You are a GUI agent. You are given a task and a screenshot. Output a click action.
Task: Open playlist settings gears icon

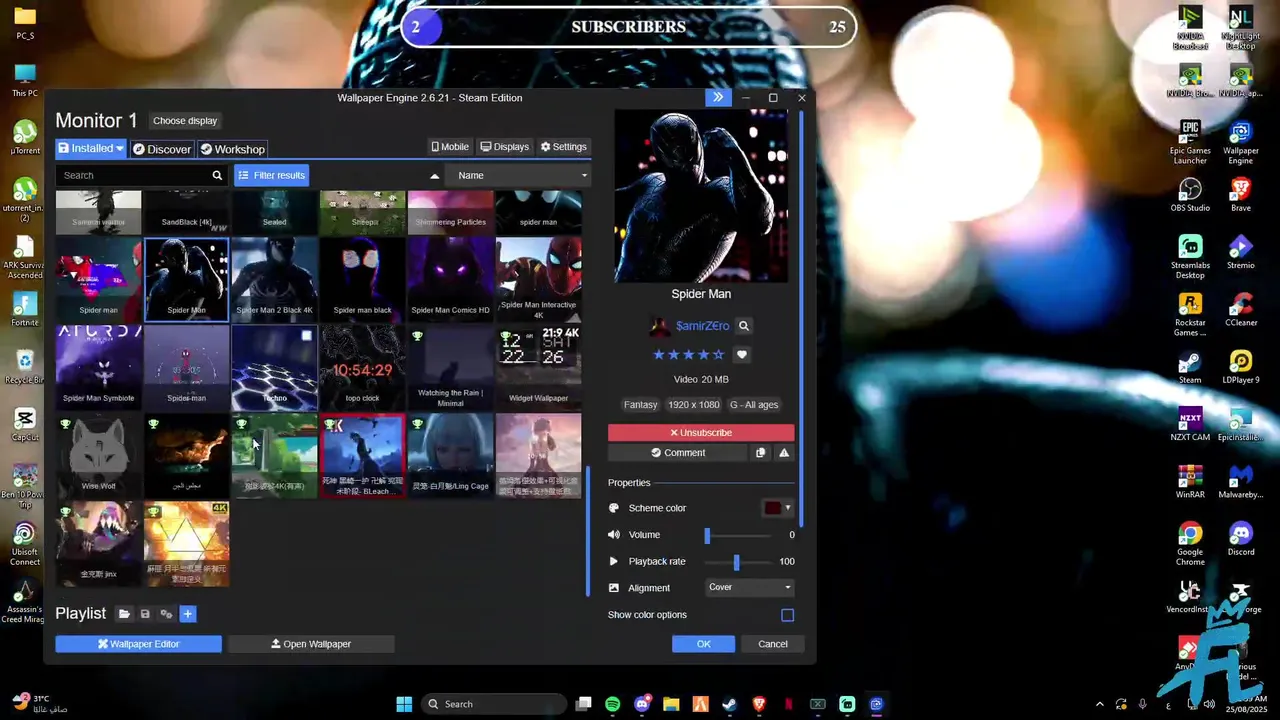pos(166,614)
